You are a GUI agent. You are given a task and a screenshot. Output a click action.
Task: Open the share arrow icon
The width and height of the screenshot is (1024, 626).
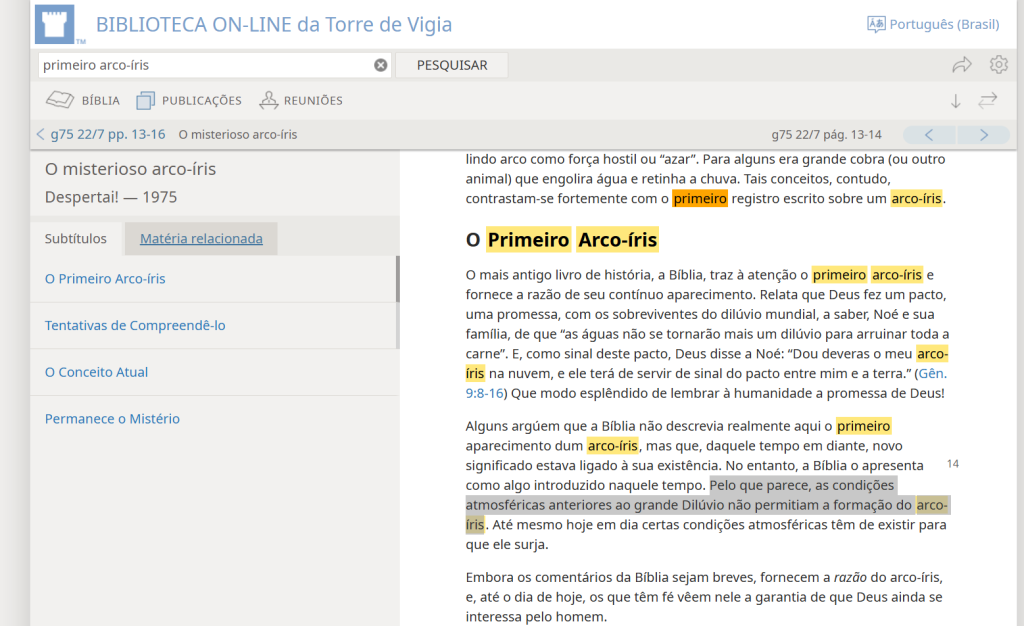click(962, 65)
